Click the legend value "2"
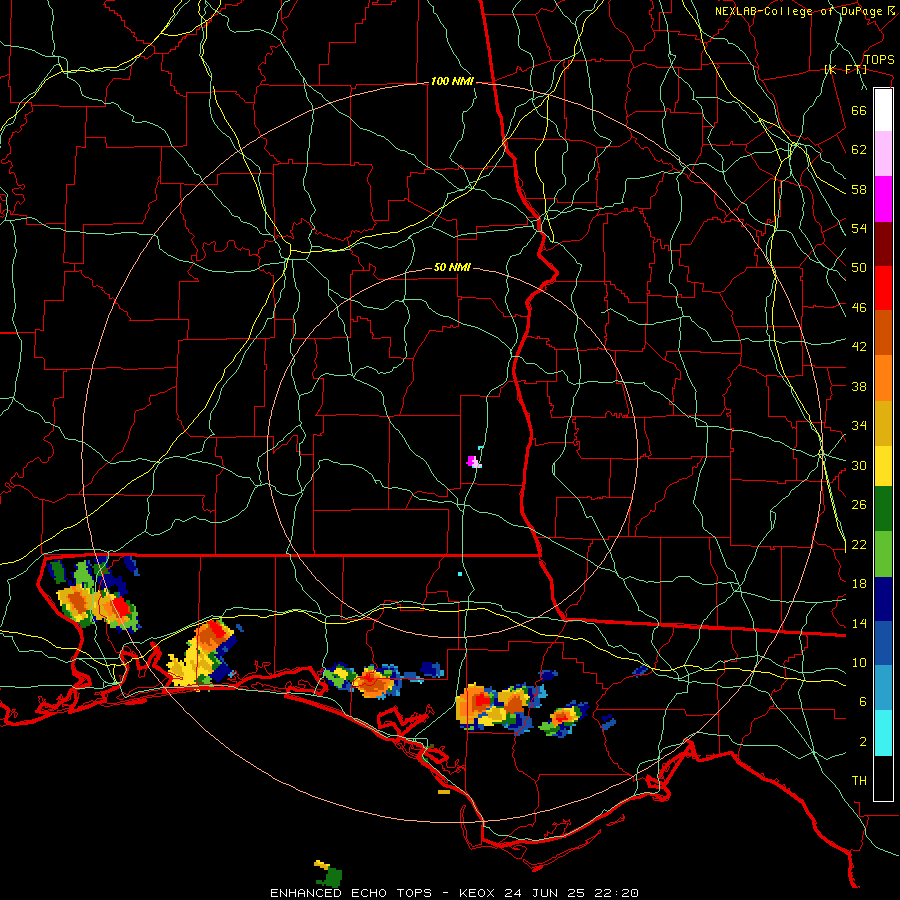The width and height of the screenshot is (900, 900). (x=863, y=742)
